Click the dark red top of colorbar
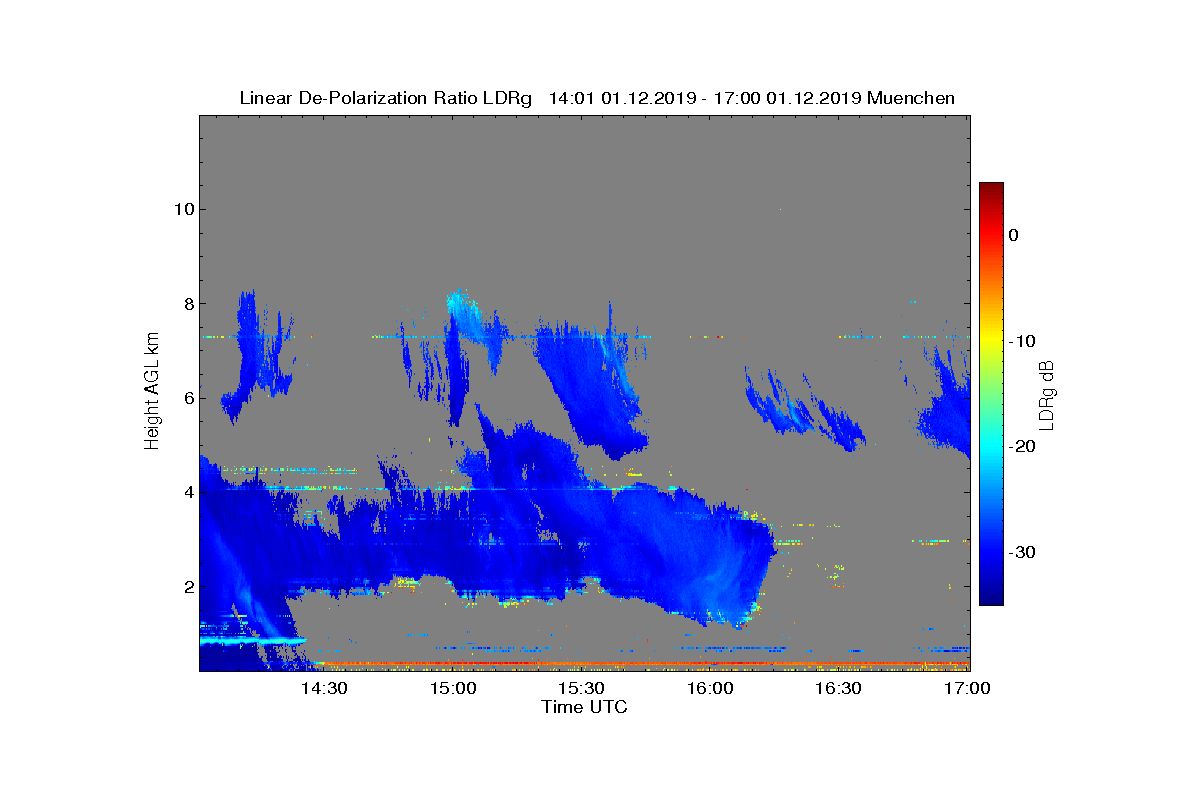 coord(991,190)
